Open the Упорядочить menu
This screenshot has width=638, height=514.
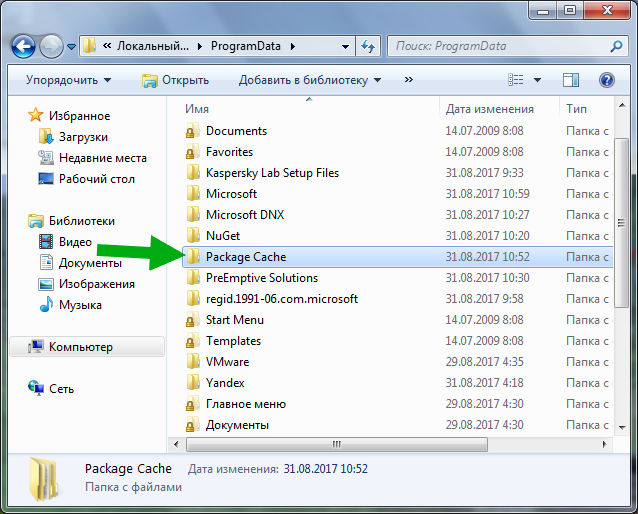[x=68, y=80]
